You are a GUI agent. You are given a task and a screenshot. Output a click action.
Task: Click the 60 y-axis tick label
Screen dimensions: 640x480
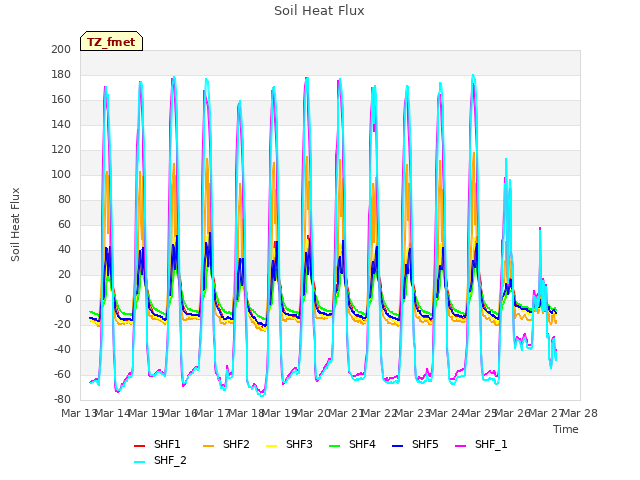64,224
